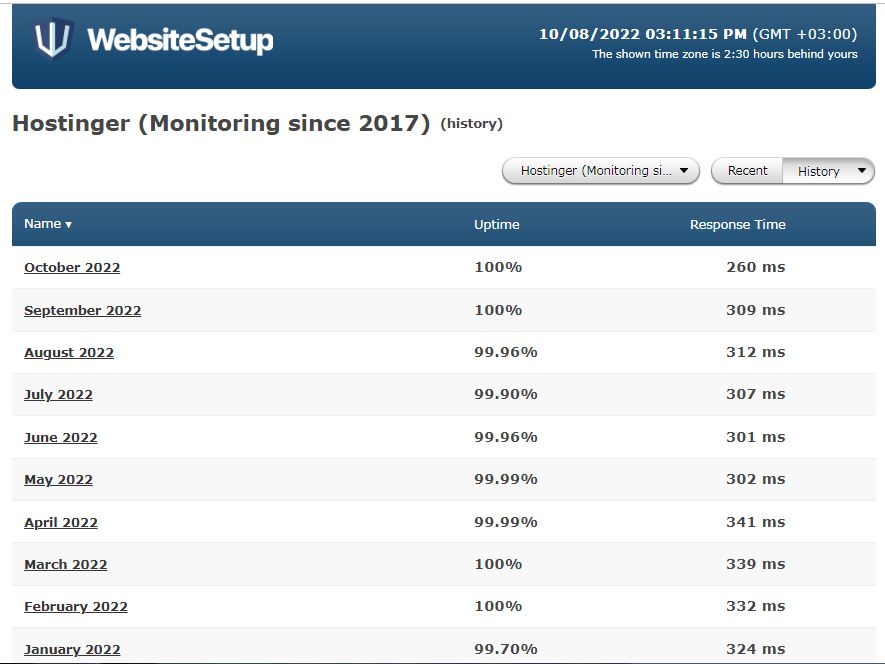
Task: Select the History tab
Action: (818, 171)
